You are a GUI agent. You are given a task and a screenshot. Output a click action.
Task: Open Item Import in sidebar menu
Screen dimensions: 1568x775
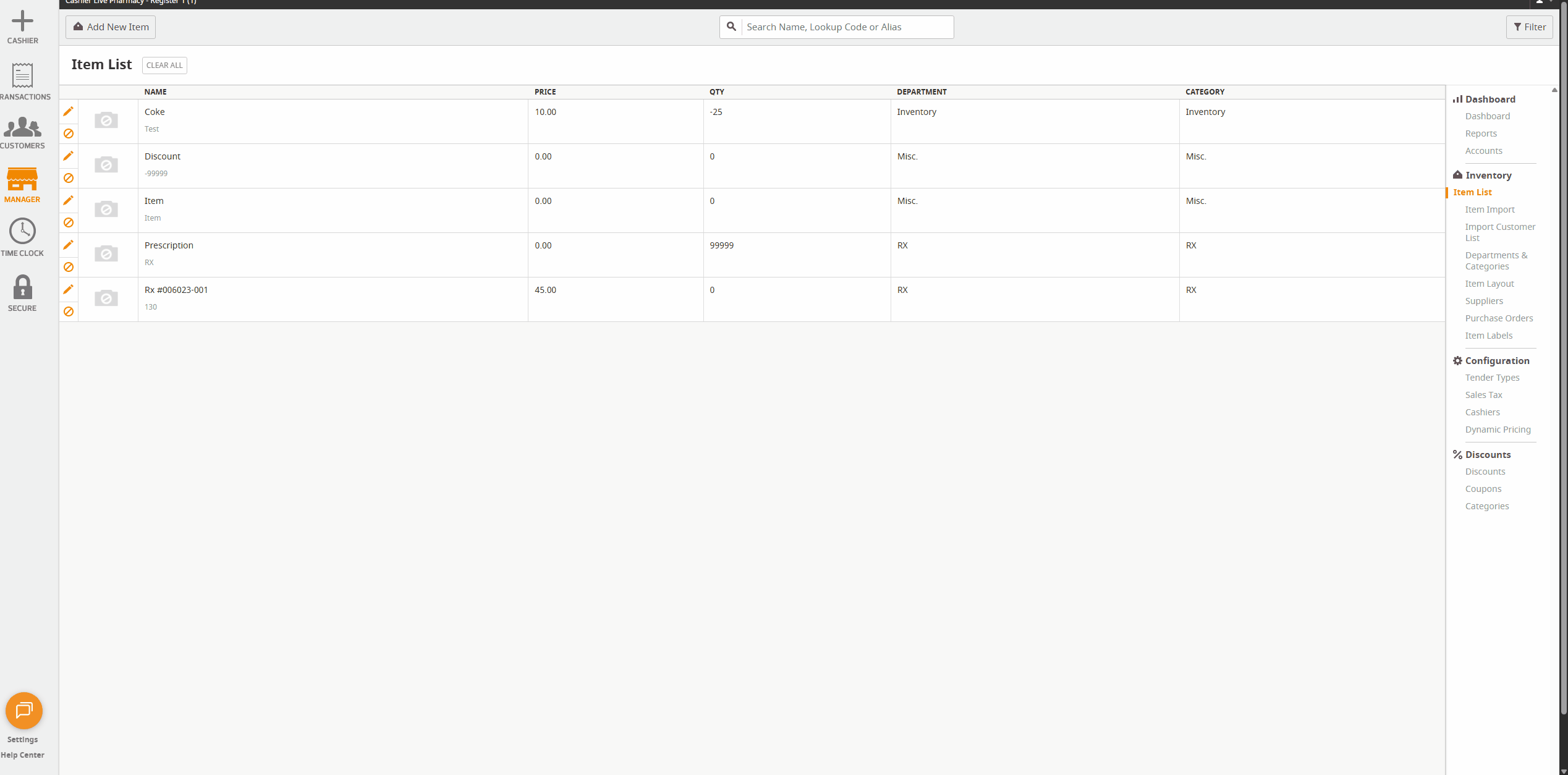[x=1490, y=210]
